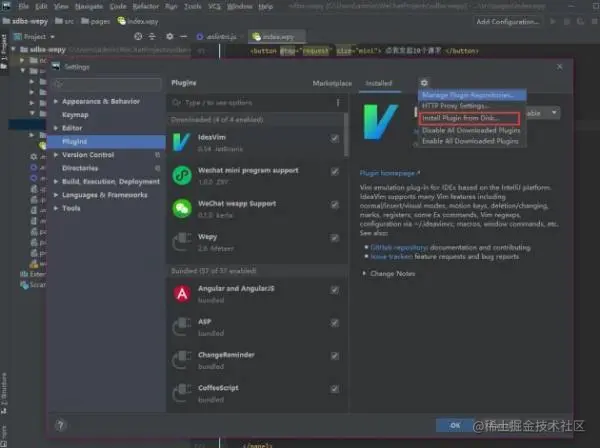This screenshot has width=600, height=448.
Task: Click the IdeaVim plugin icon in list
Action: pos(182,142)
